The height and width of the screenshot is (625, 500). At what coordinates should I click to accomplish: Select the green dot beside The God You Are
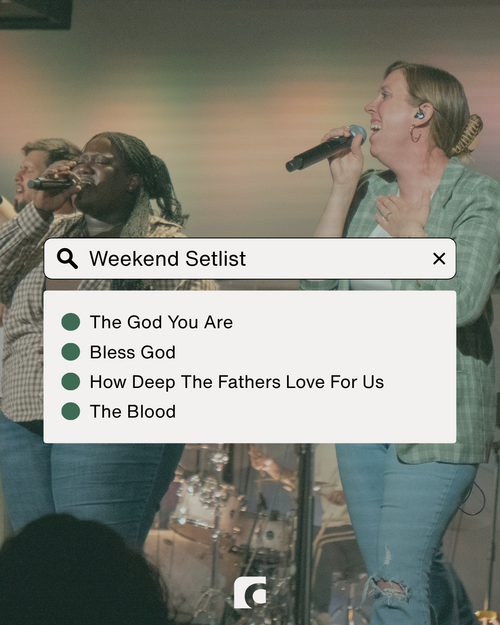coord(71,322)
